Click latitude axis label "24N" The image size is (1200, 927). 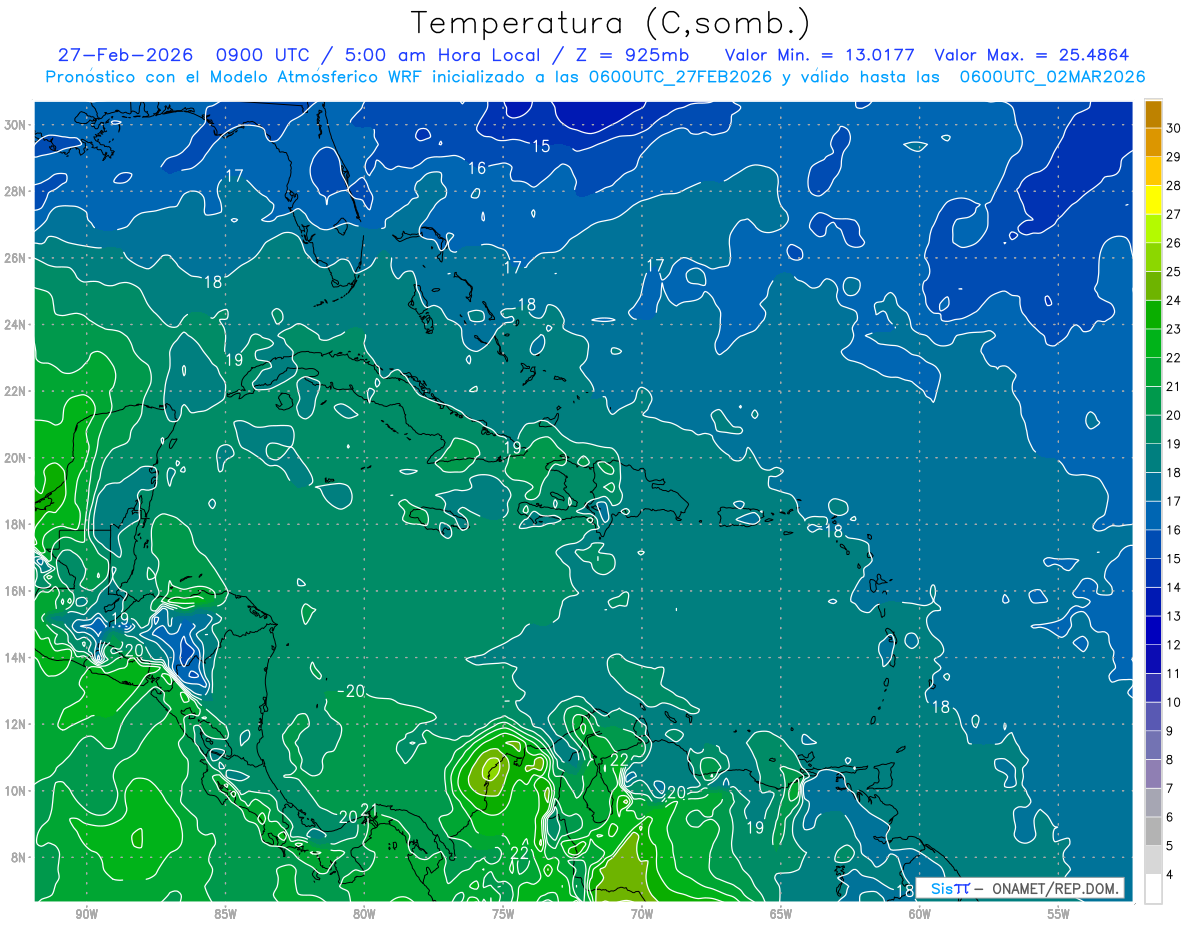(17, 325)
